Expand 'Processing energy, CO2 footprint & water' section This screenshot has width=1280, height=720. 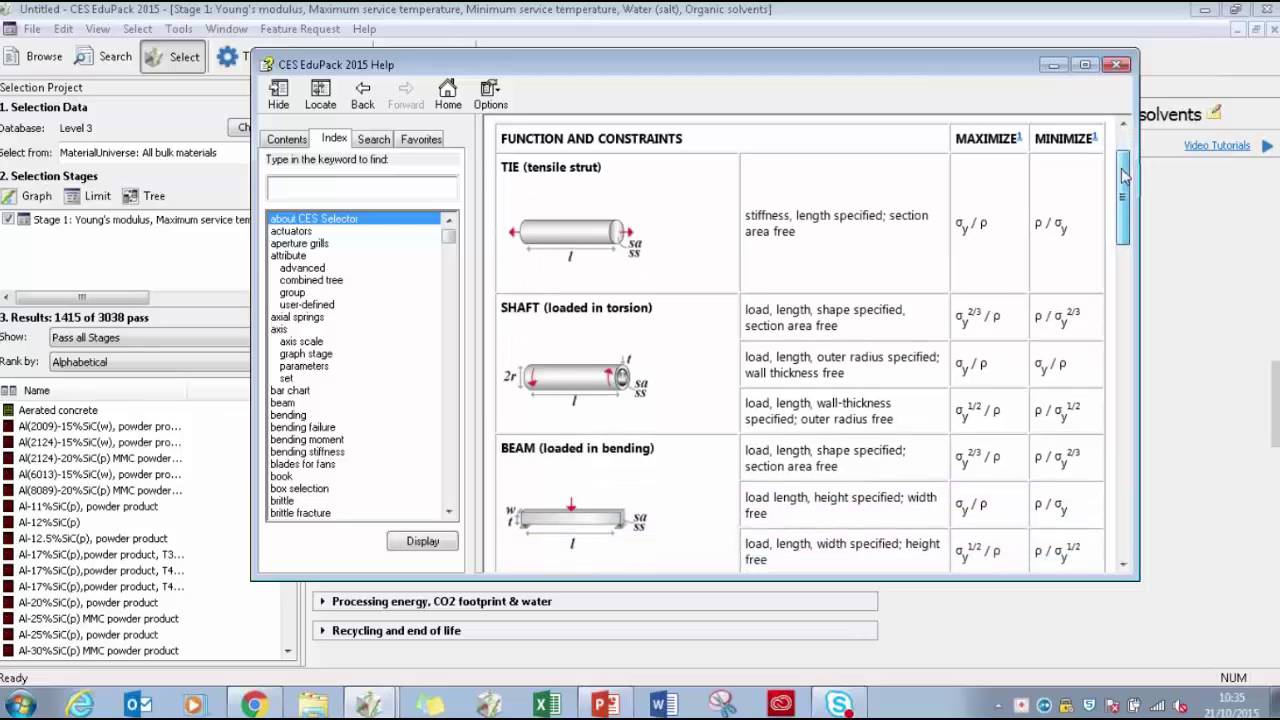tap(595, 602)
